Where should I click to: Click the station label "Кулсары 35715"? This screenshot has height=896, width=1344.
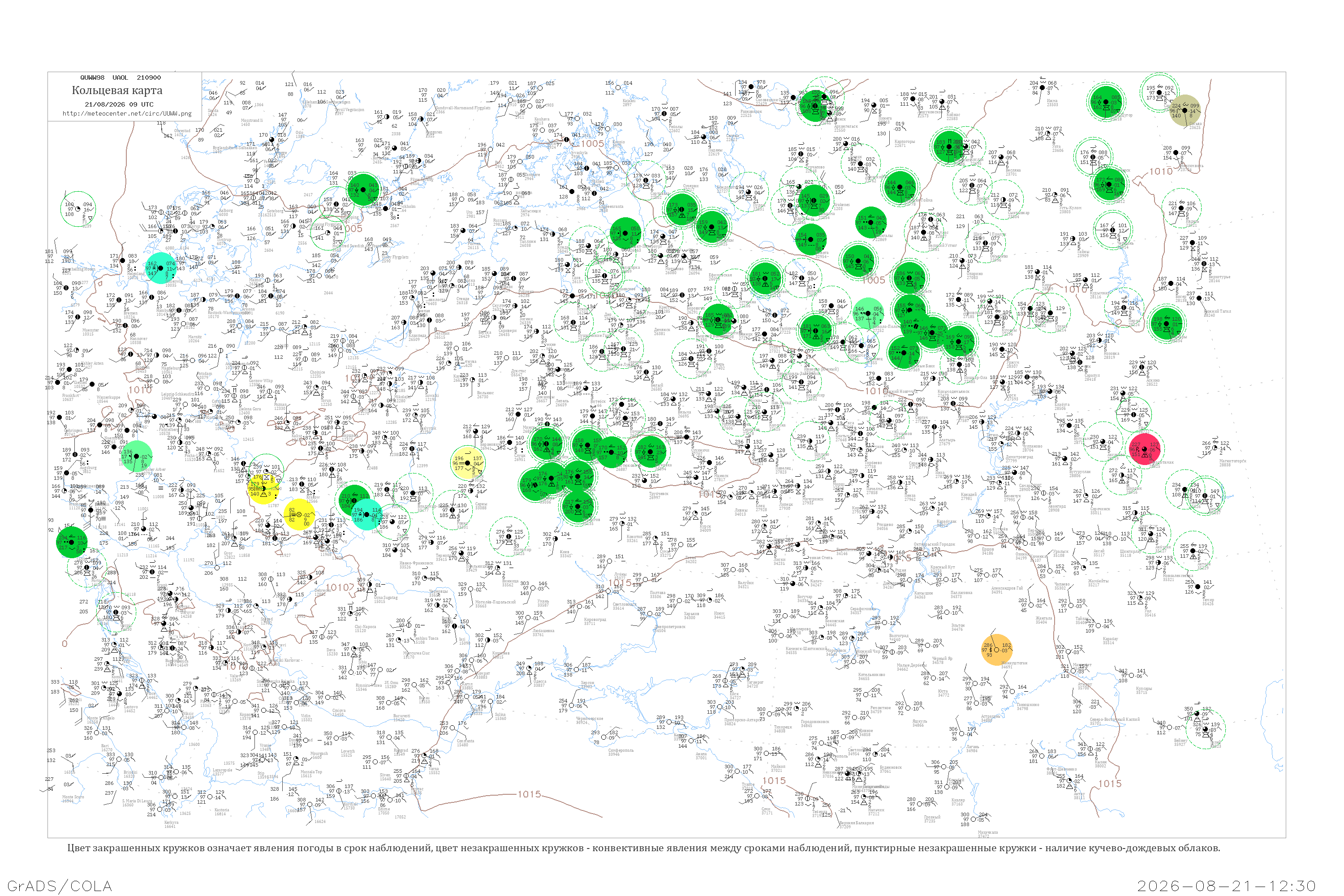1143,690
